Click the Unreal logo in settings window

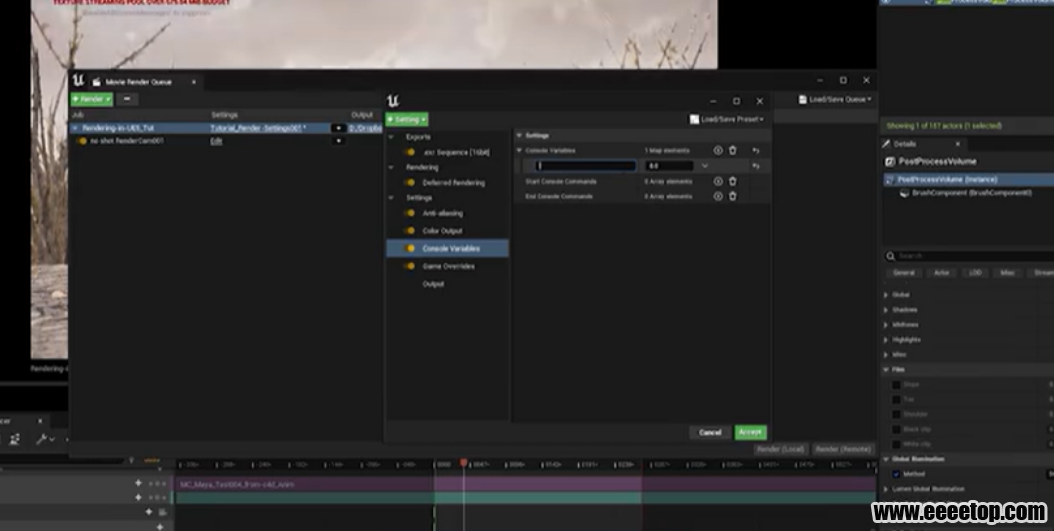[393, 101]
